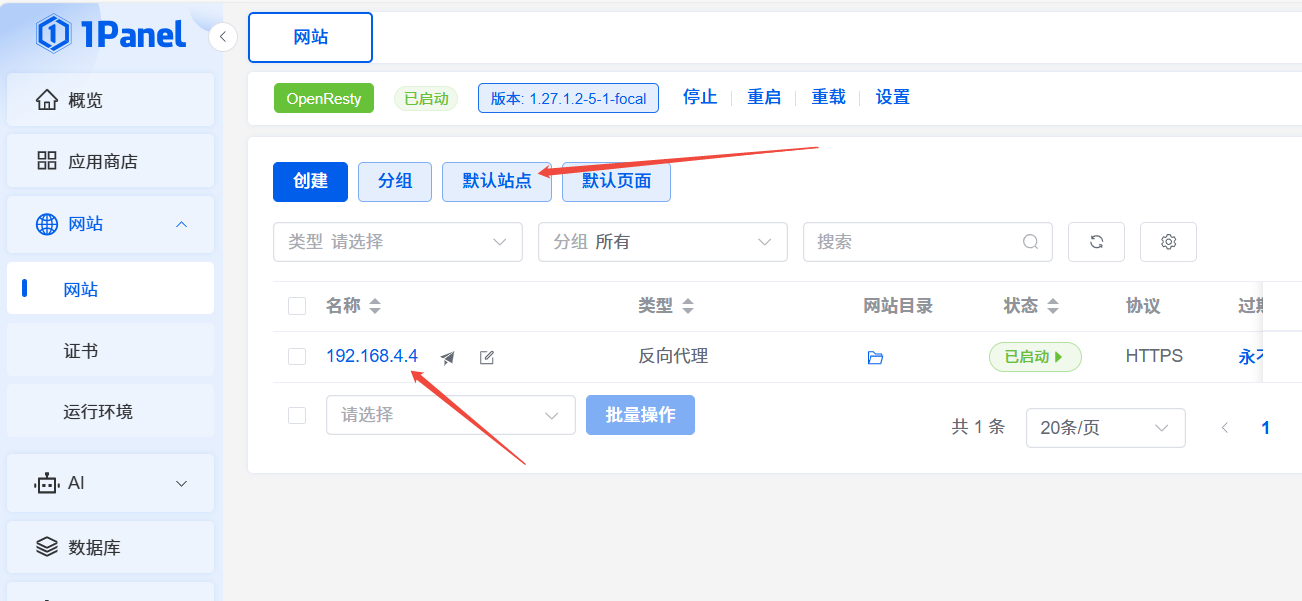Select the 应用商店 sidebar item
Viewport: 1302px width, 601px height.
tap(102, 161)
